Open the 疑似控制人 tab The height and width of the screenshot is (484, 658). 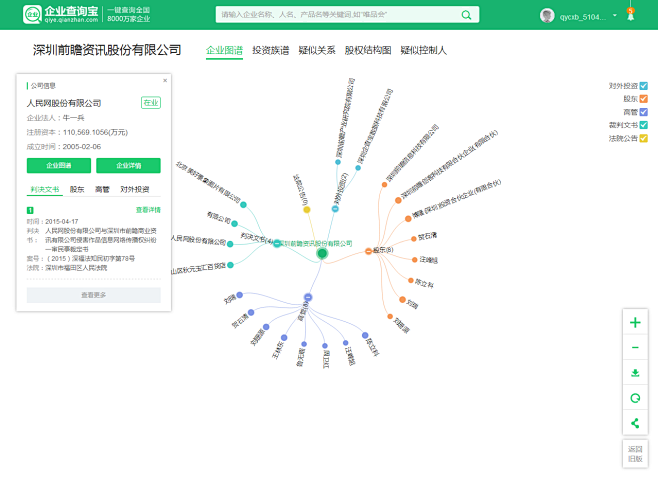(x=423, y=51)
